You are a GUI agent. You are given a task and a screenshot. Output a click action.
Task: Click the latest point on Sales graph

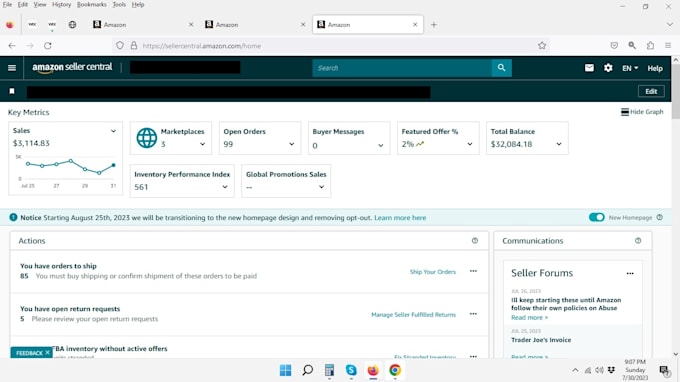(x=114, y=165)
